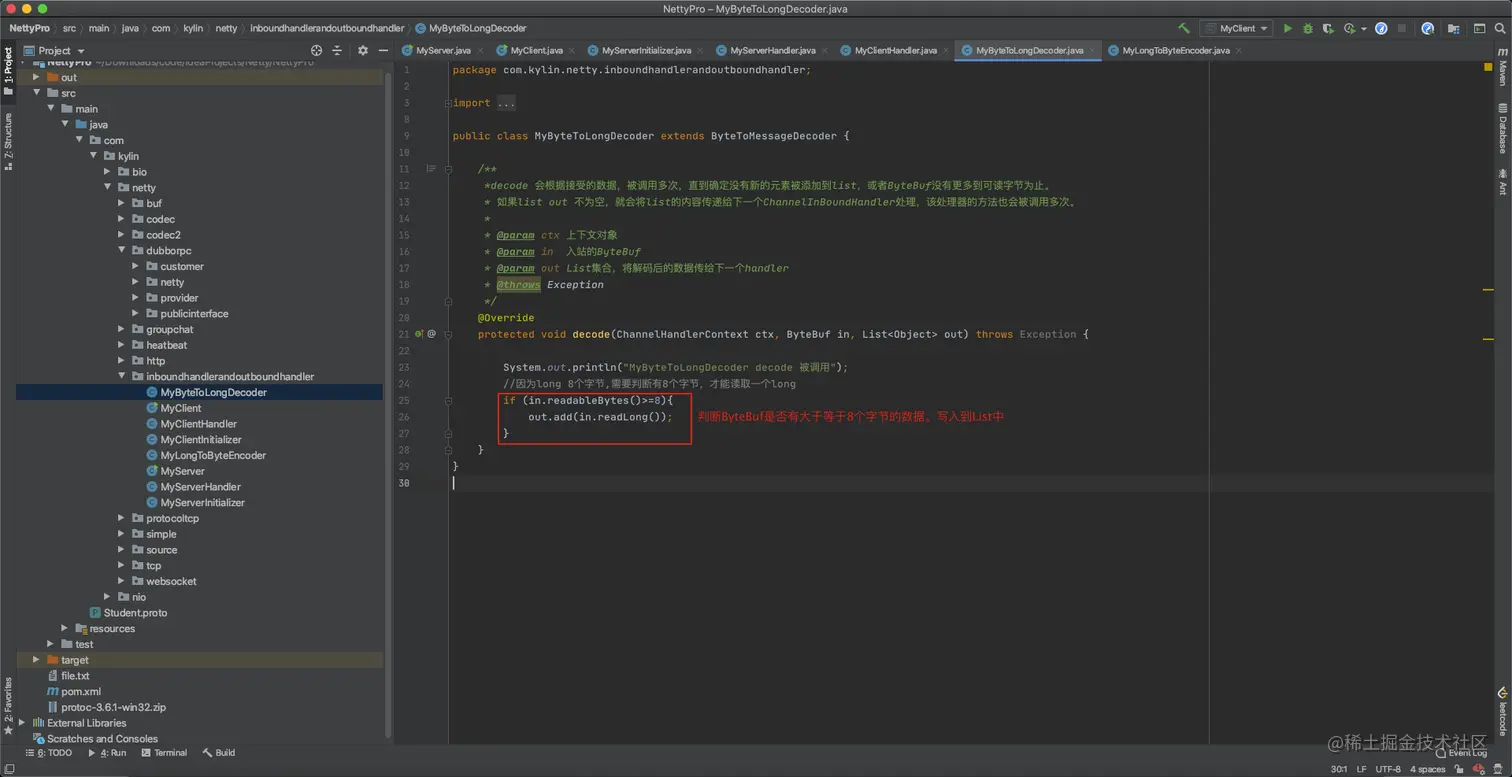This screenshot has width=1512, height=777.
Task: Expand External Libraries node
Action: (x=22, y=722)
